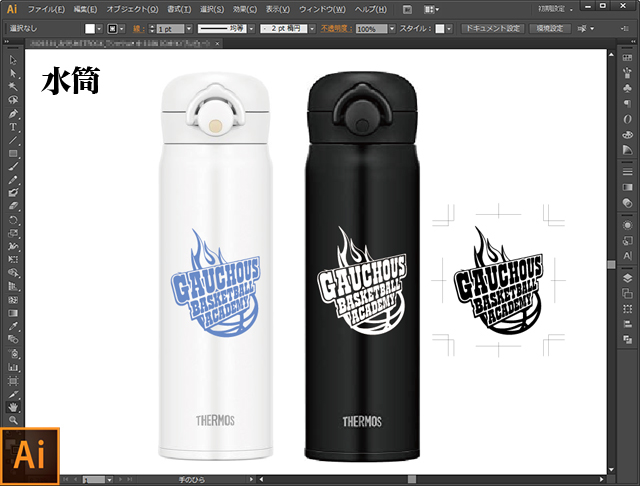Open the Brushes panel icon

627,73
